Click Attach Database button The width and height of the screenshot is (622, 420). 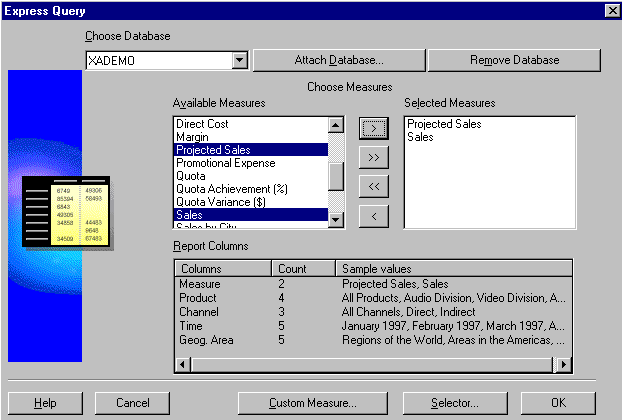pos(339,60)
